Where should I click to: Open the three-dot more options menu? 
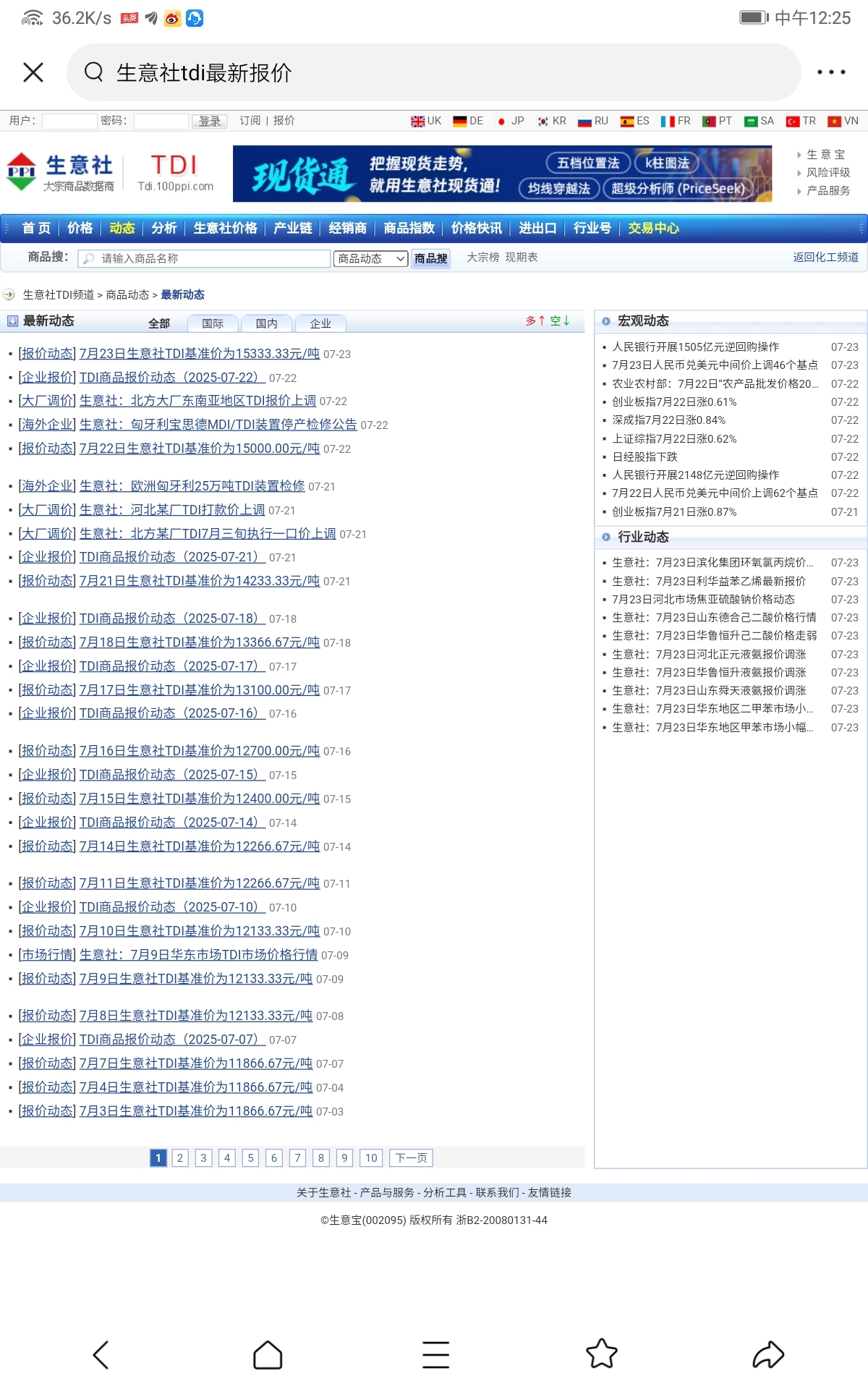[x=831, y=72]
